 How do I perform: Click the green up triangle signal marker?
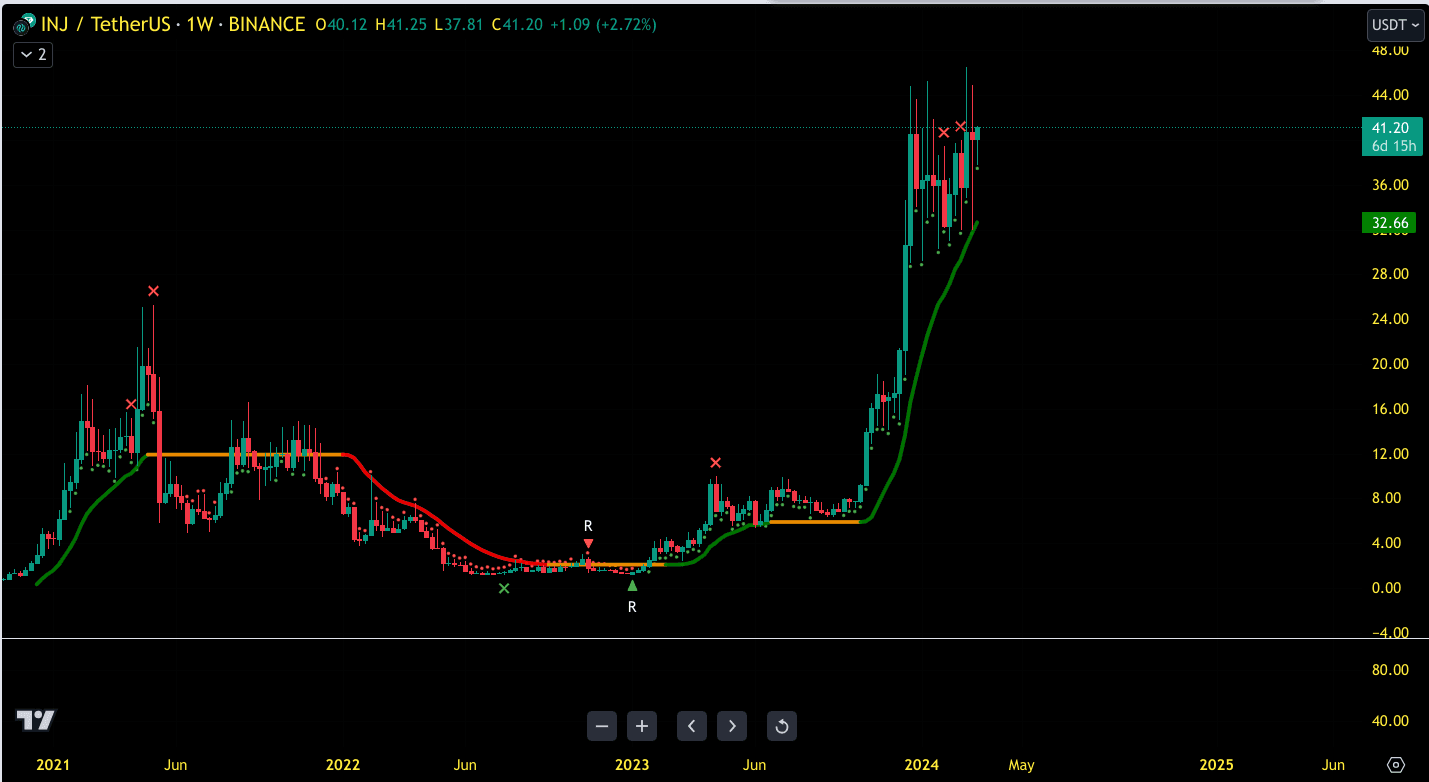pos(632,586)
